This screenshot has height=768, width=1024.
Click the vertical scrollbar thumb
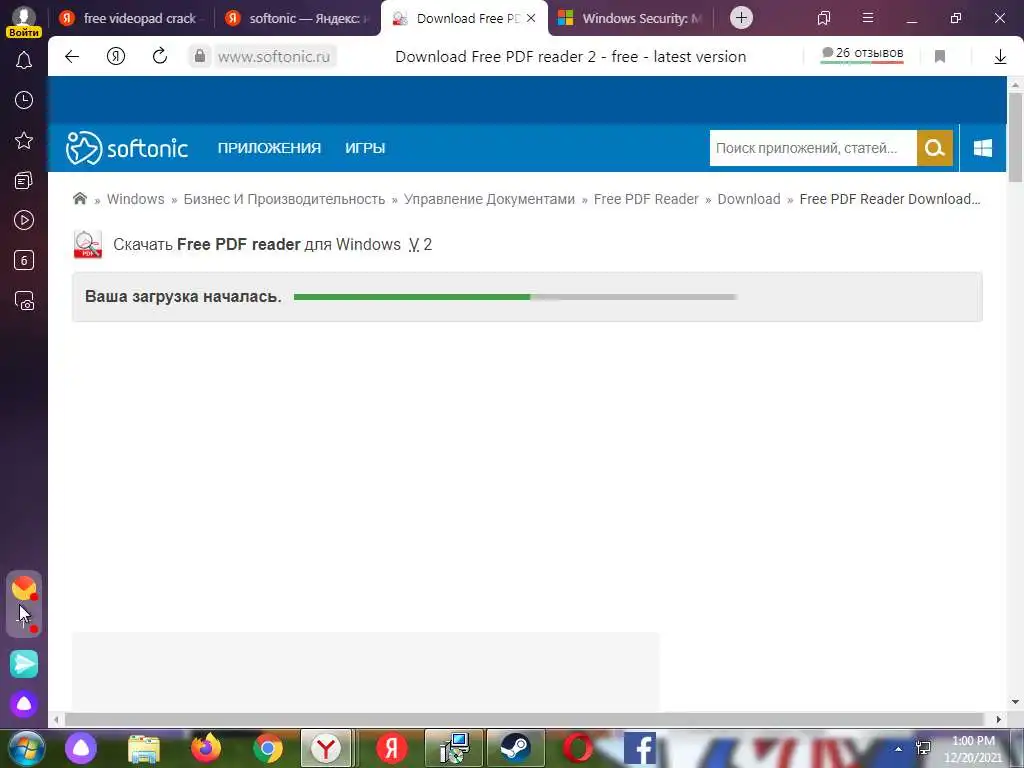tap(1015, 137)
